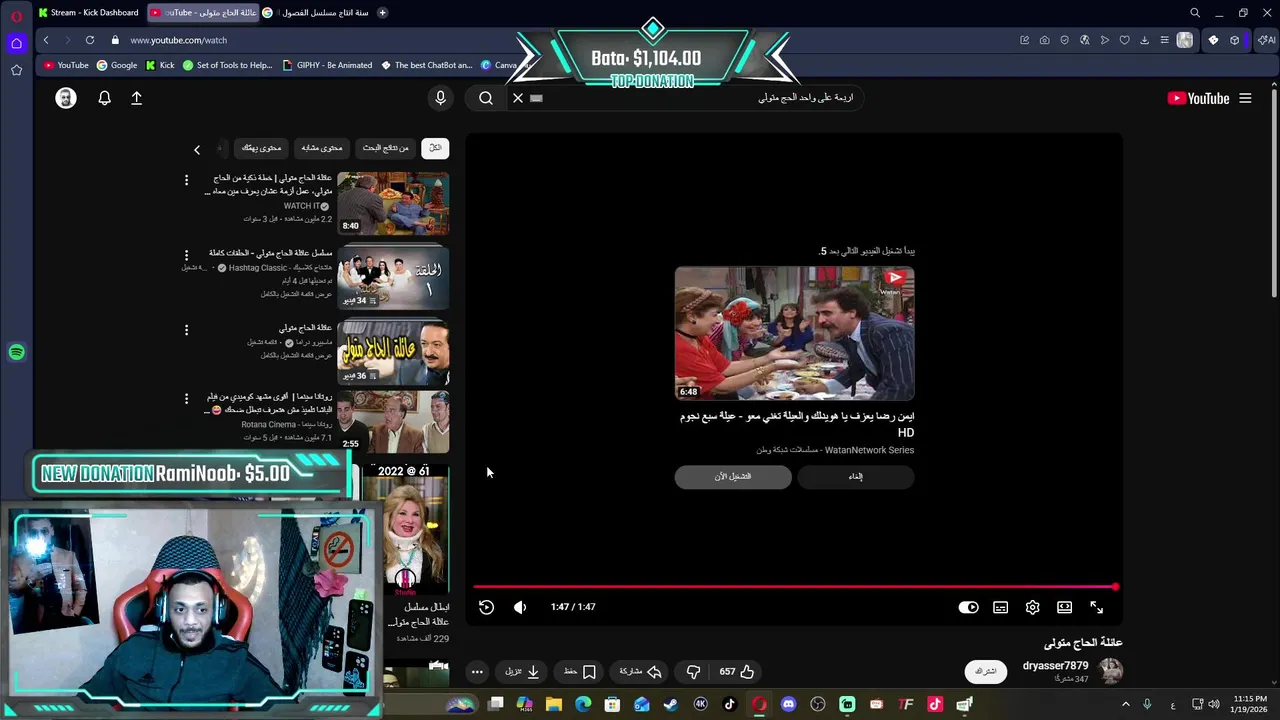Image resolution: width=1280 pixels, height=720 pixels.
Task: Click the subscribe اشتراك button
Action: coord(986,671)
